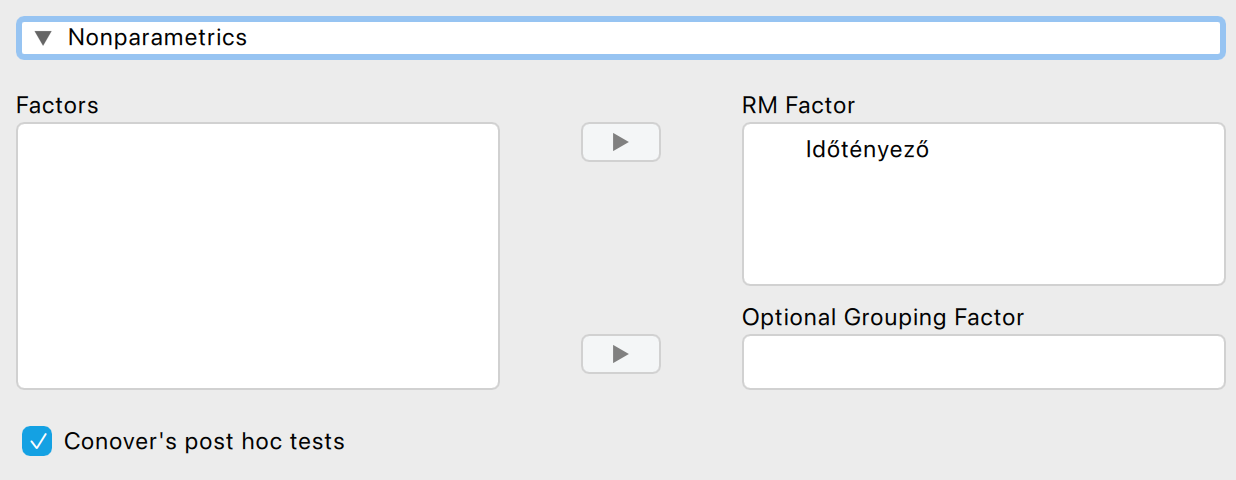Collapse the Nonparametrics section triangle
Image resolution: width=1236 pixels, height=480 pixels.
42,38
